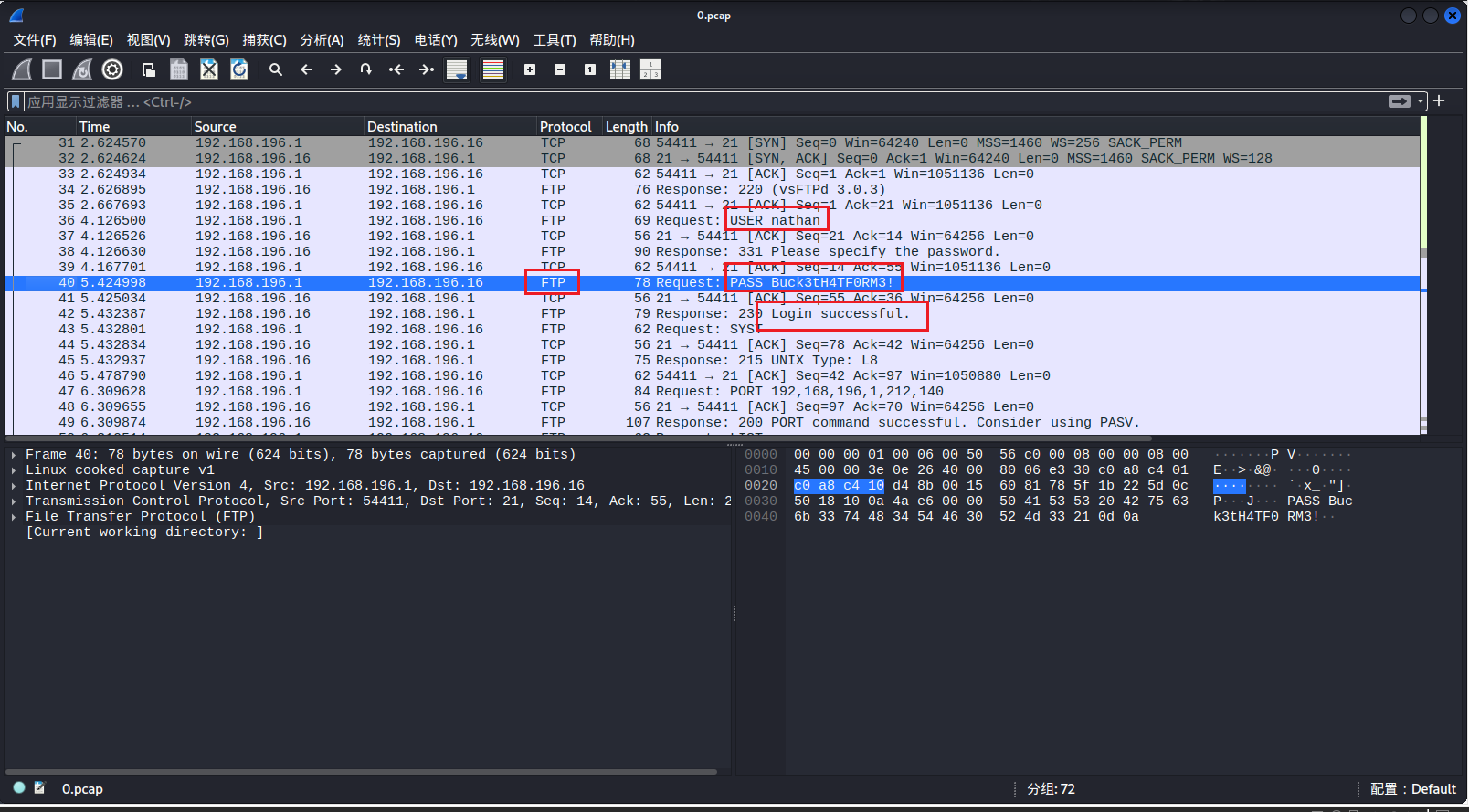Click the Protocol column header
Viewport: 1469px width, 812px height.
coord(565,127)
